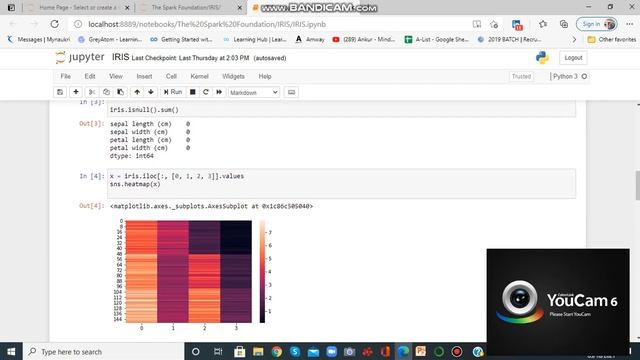Open the Mail app from the taskbar

tap(313, 351)
